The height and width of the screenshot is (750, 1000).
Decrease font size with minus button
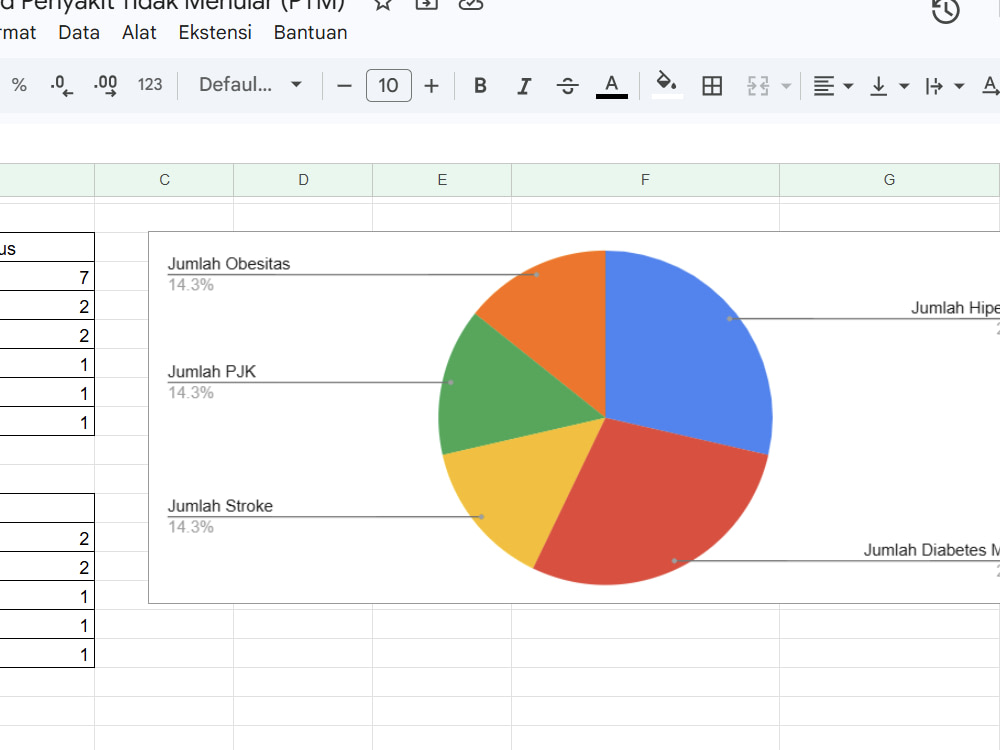[x=344, y=85]
